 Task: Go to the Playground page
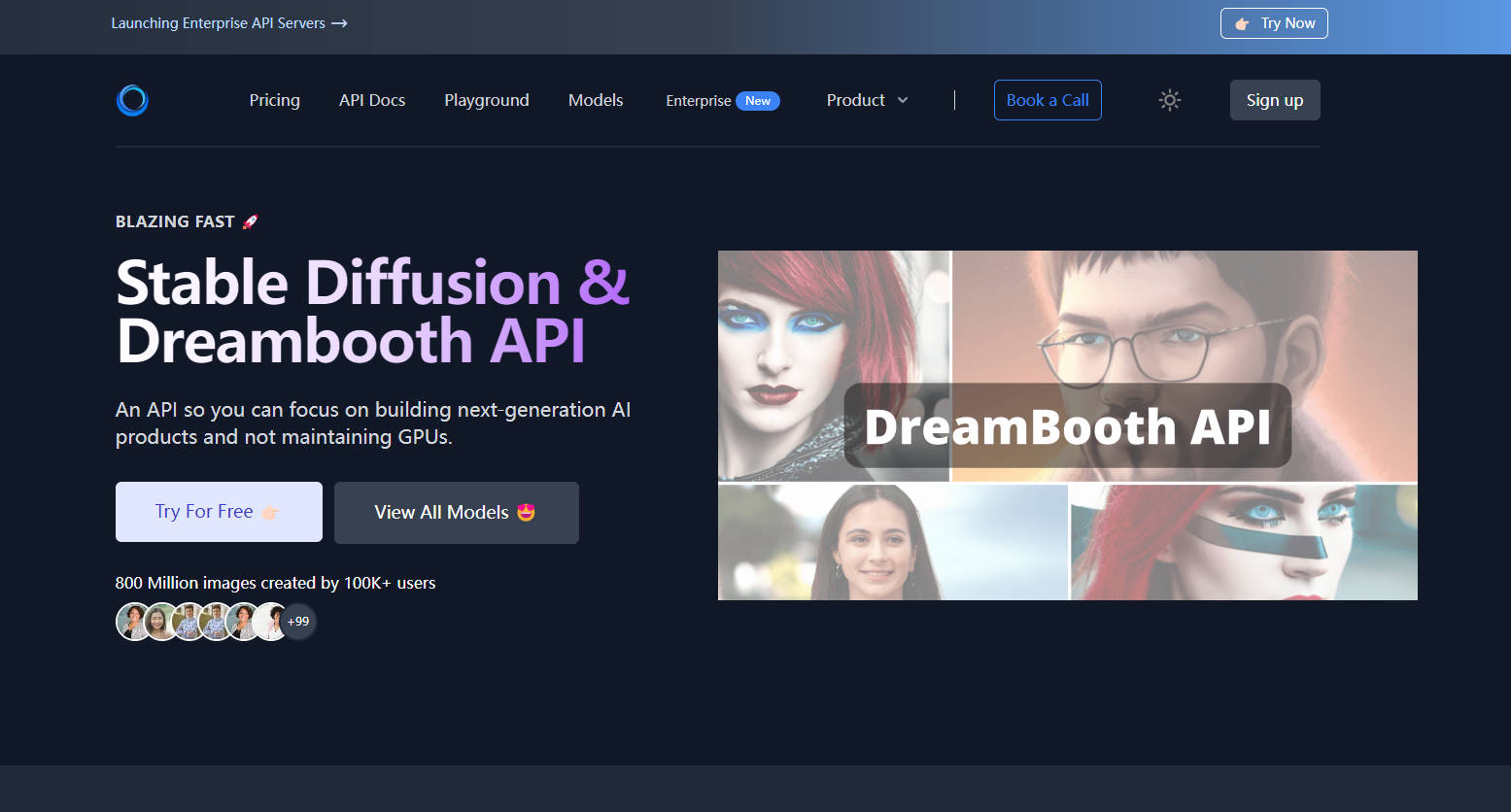point(487,100)
